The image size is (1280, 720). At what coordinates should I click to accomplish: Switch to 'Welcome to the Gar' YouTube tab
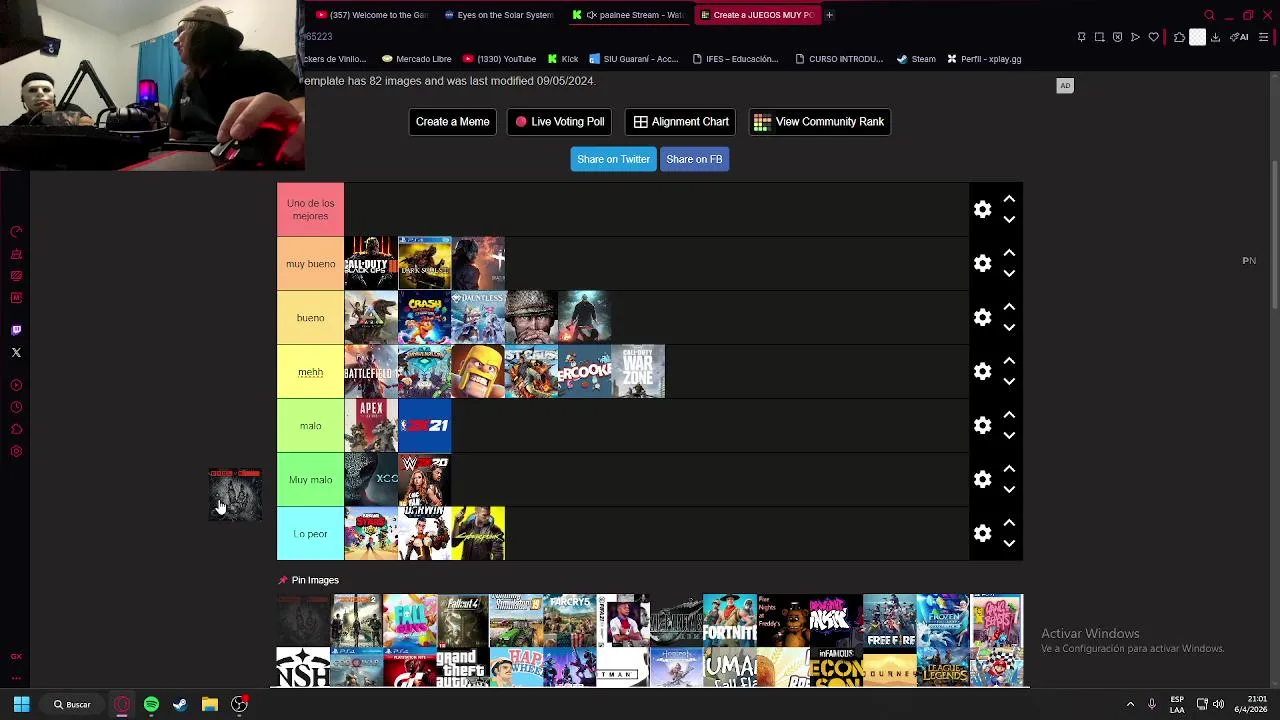click(x=372, y=15)
